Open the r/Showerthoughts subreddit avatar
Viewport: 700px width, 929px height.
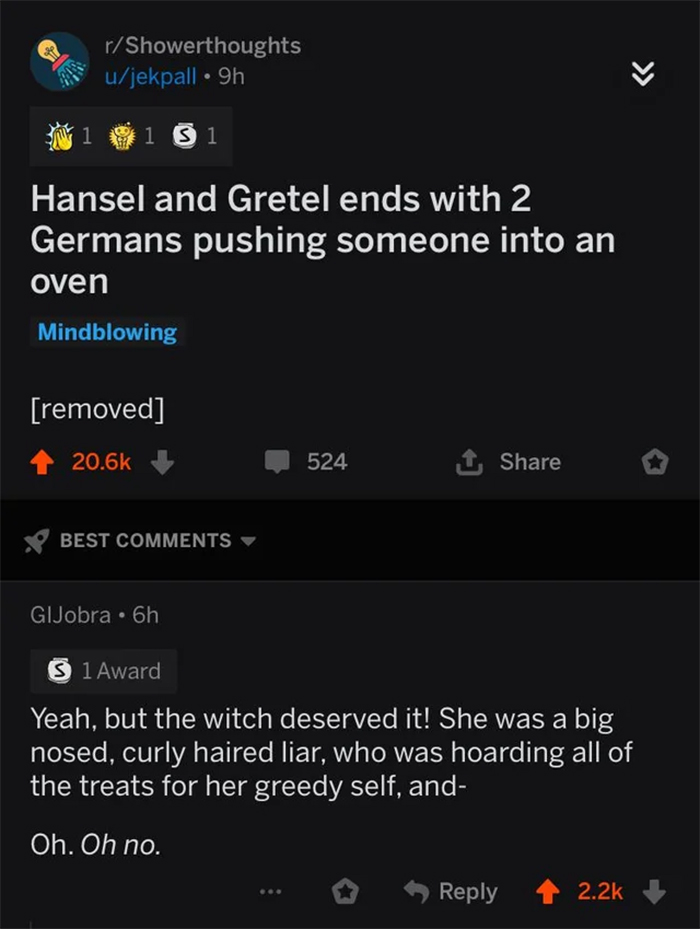(x=61, y=61)
